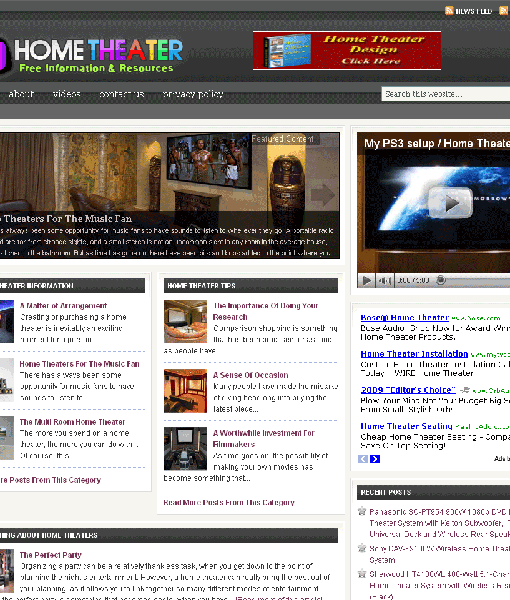Open the Contact Us page

pos(122,93)
